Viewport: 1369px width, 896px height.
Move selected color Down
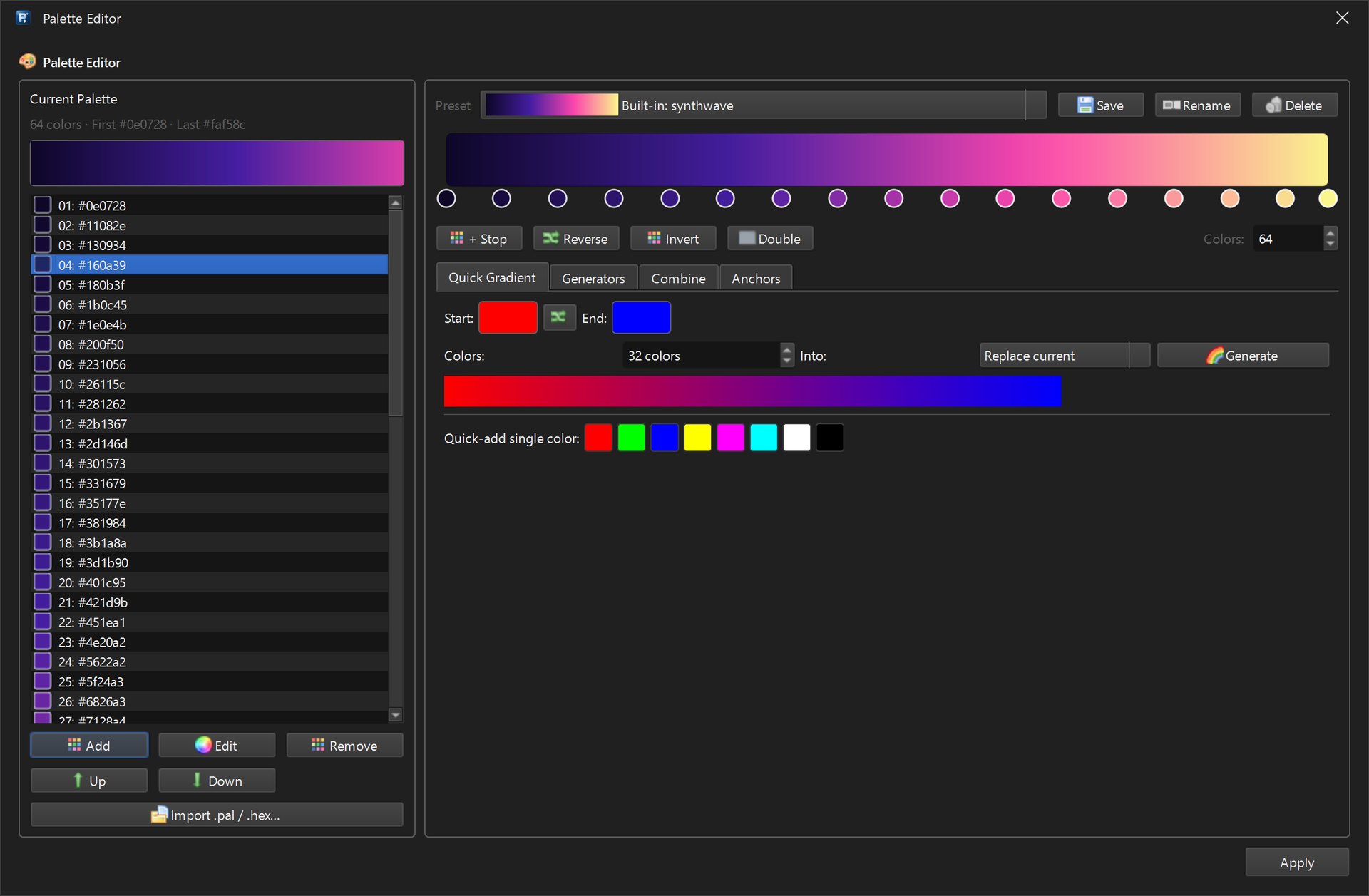pos(217,781)
